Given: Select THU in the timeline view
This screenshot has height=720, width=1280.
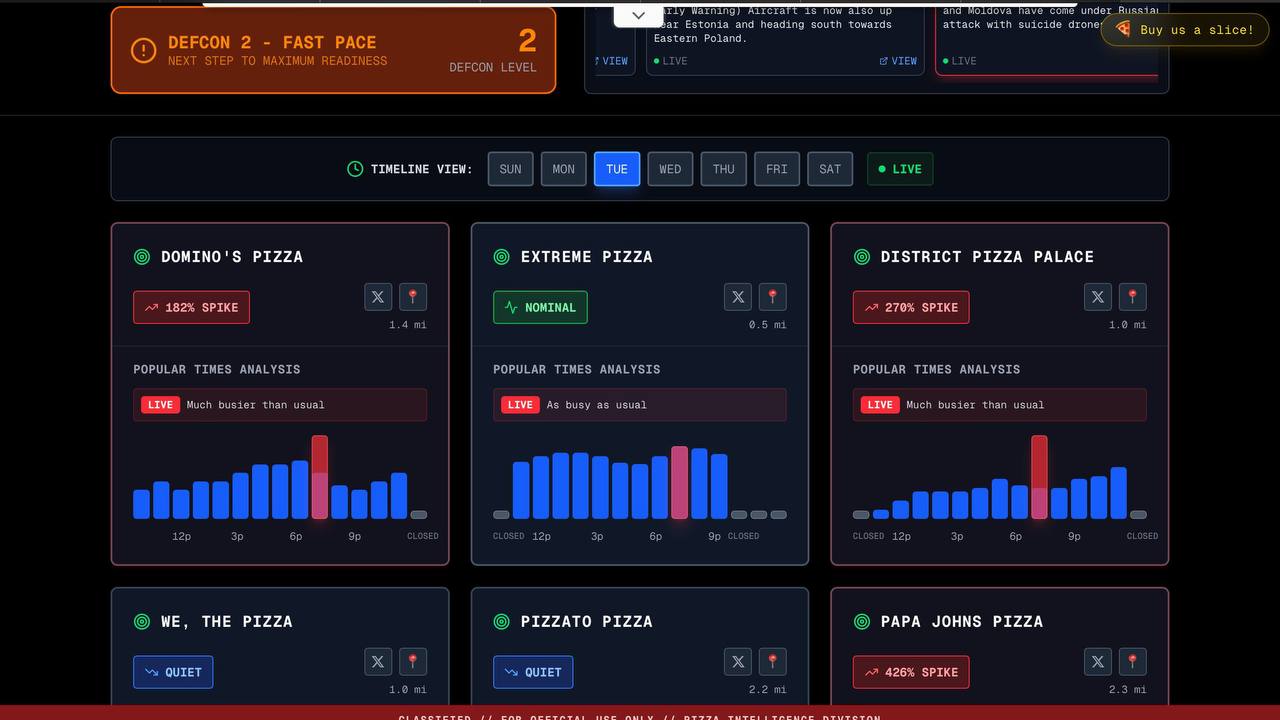Looking at the screenshot, I should [724, 169].
